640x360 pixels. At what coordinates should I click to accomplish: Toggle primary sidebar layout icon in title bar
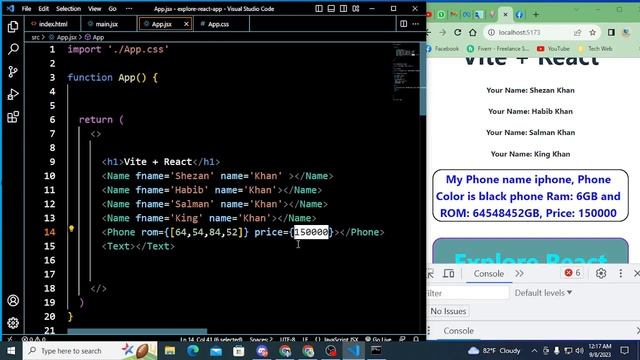pyautogui.click(x=319, y=9)
